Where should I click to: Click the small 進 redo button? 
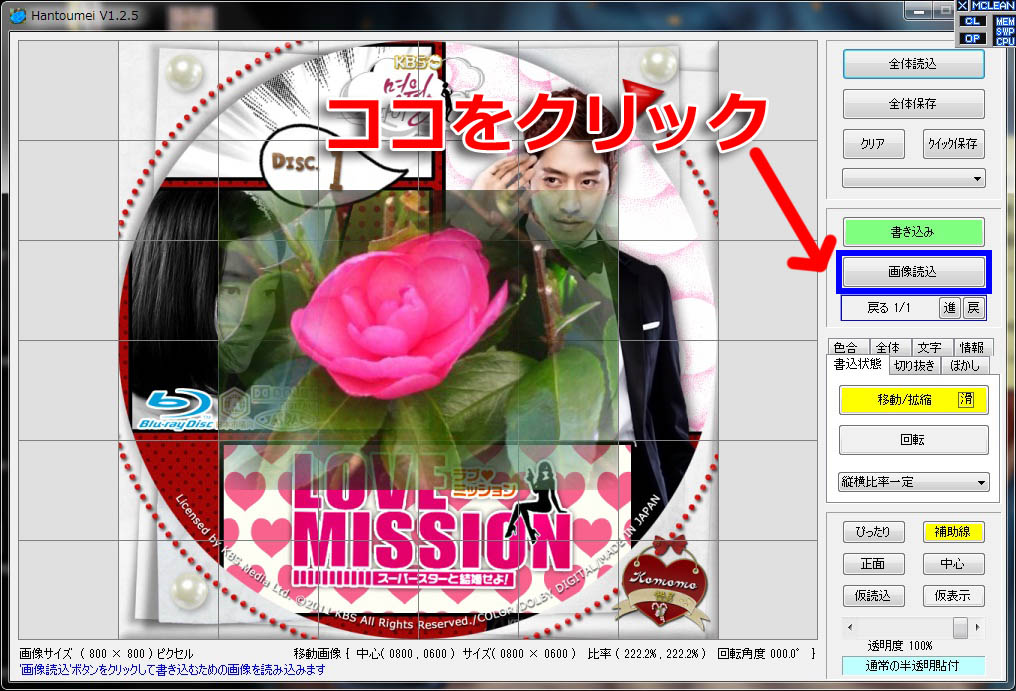(950, 308)
